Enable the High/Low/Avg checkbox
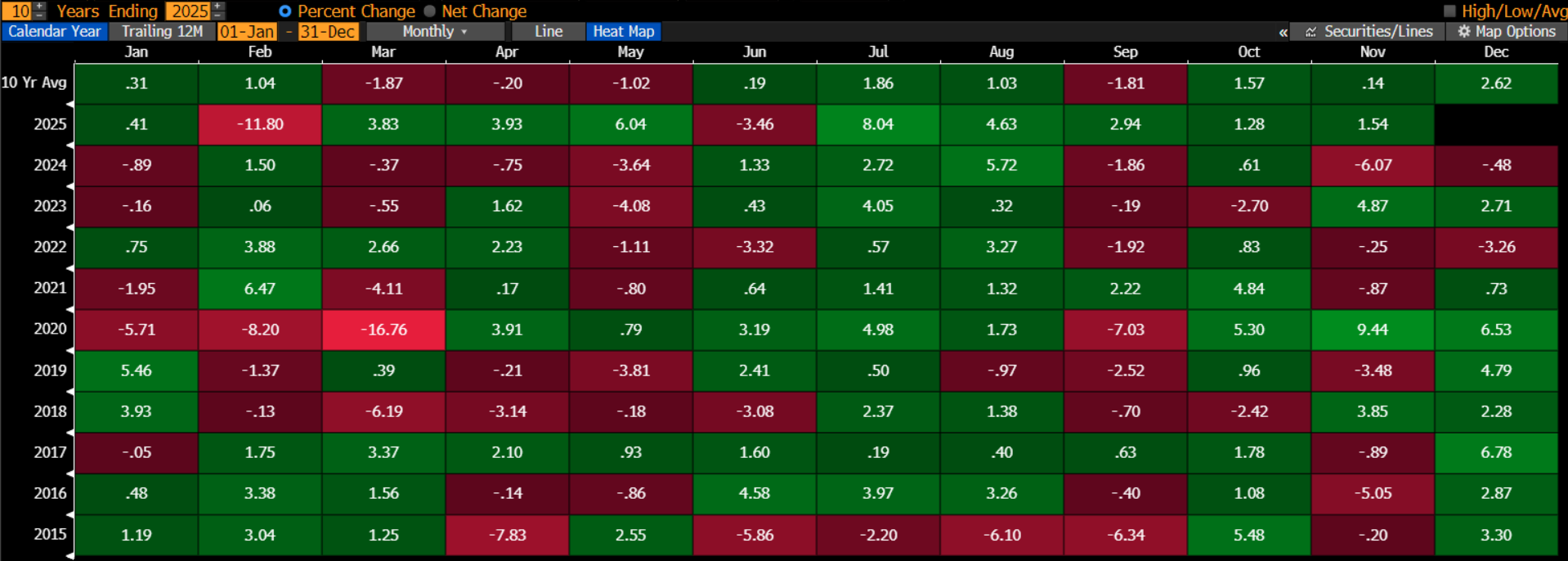Viewport: 1568px width, 561px height. (1450, 11)
